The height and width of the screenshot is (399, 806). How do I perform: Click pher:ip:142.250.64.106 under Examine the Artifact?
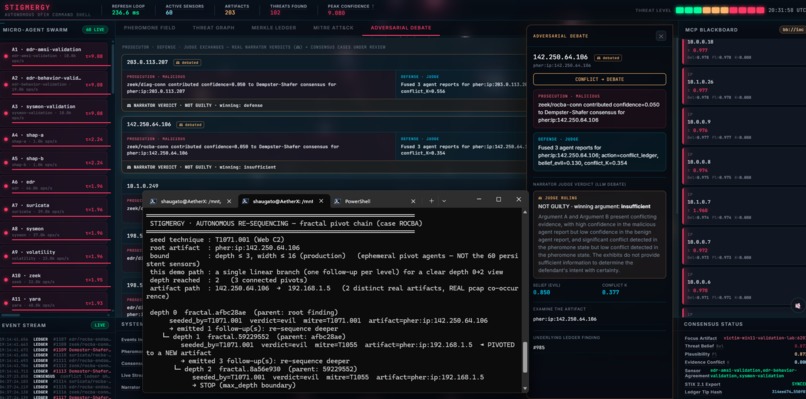(x=564, y=319)
